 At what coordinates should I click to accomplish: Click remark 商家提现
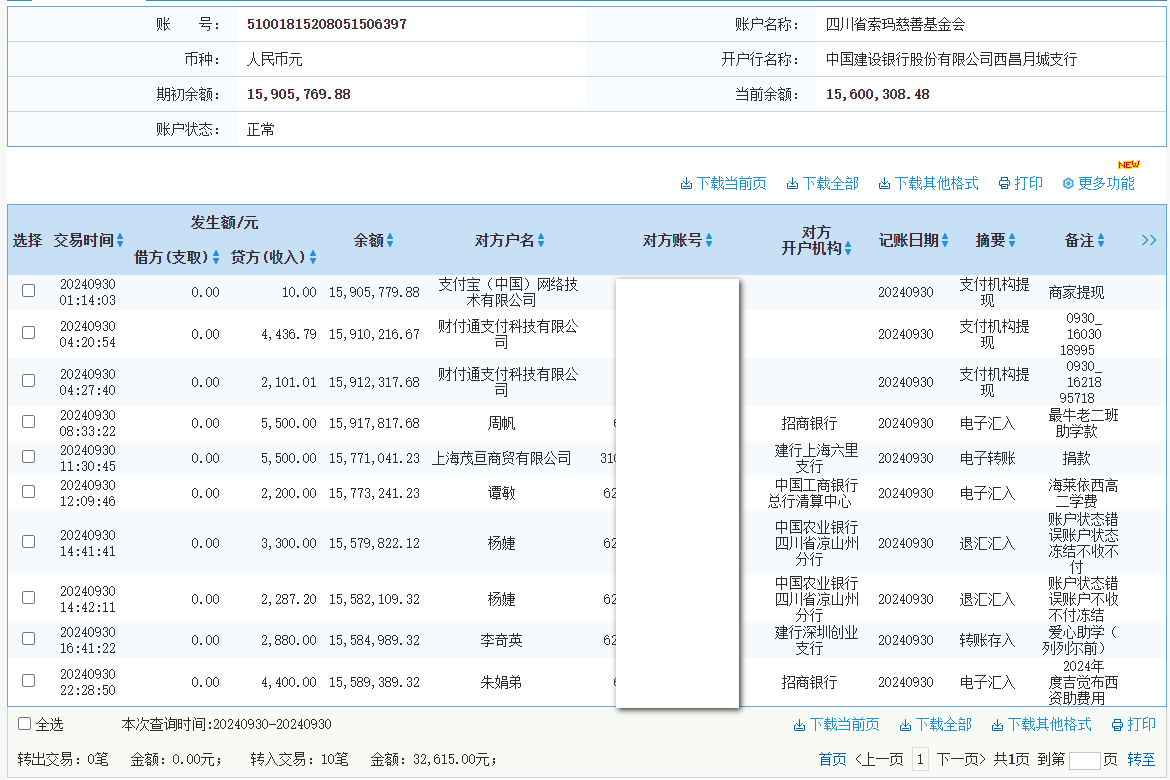point(1076,293)
